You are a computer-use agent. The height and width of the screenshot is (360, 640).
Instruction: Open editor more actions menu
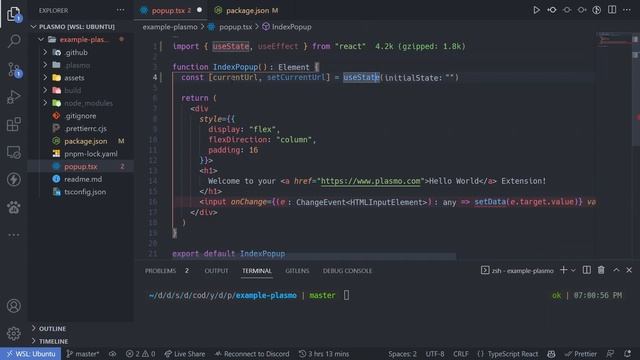[x=627, y=10]
